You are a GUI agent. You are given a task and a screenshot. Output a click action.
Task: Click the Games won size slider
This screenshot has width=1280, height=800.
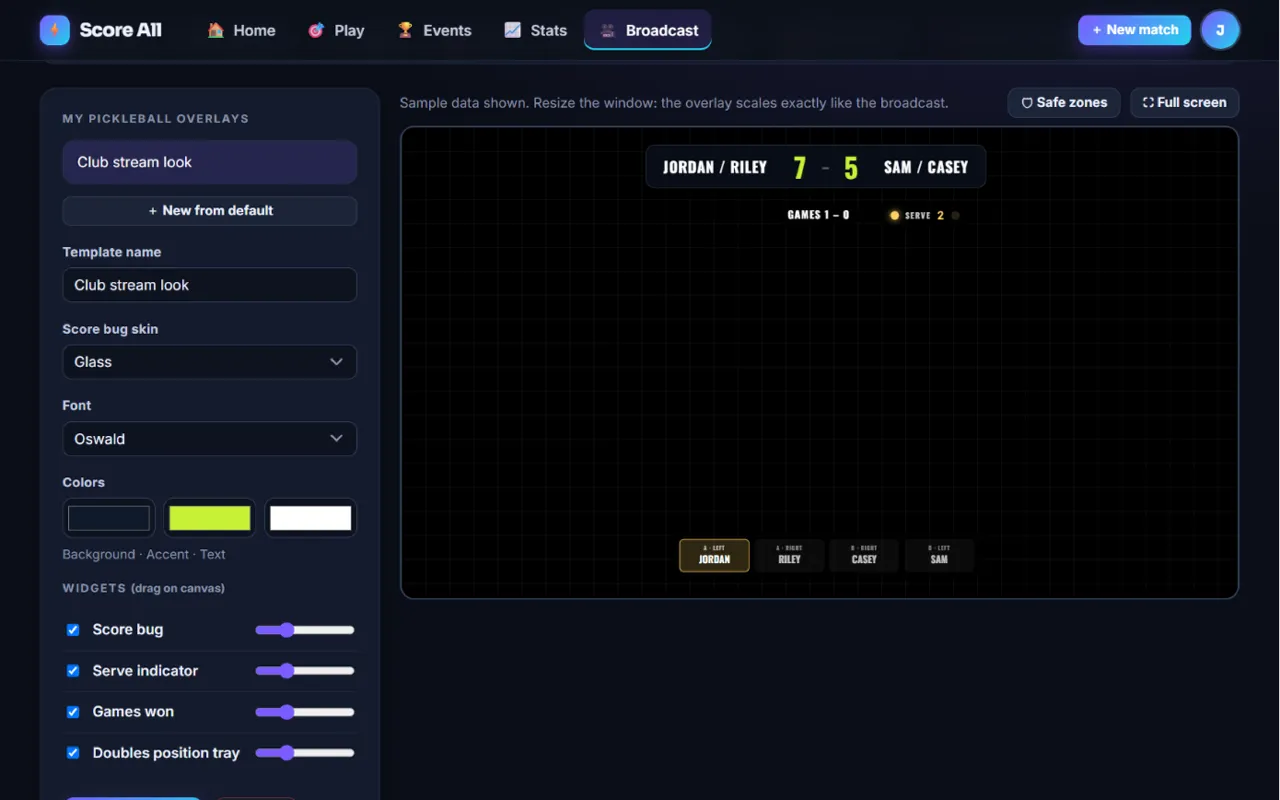[x=305, y=712]
